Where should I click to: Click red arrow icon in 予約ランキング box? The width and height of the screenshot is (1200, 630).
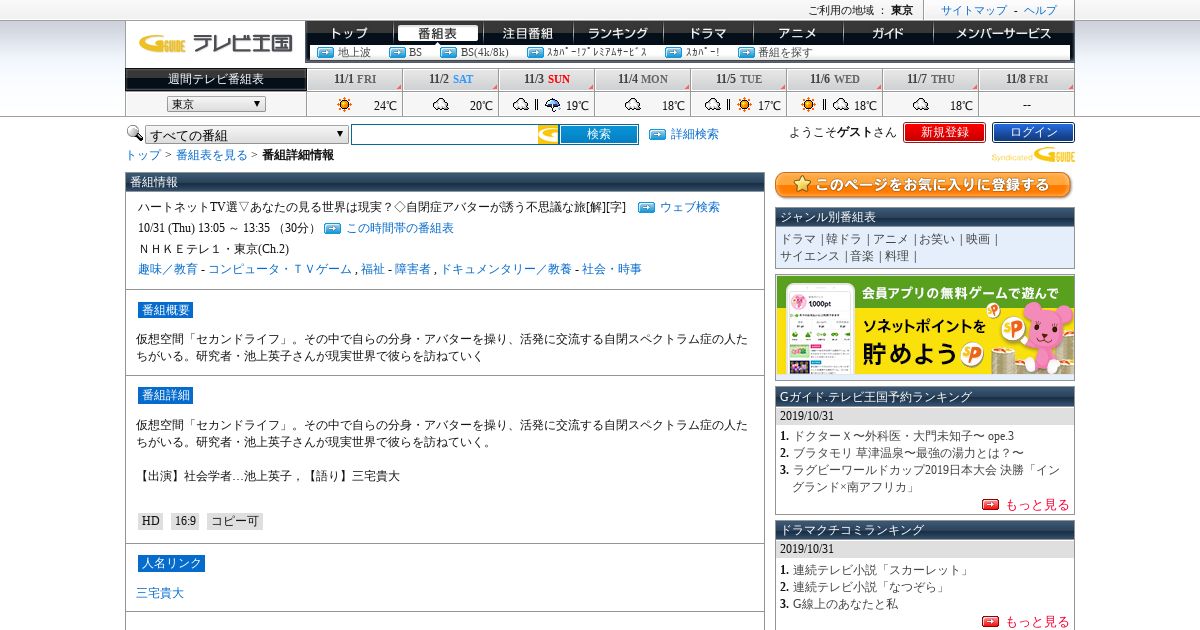coord(990,505)
